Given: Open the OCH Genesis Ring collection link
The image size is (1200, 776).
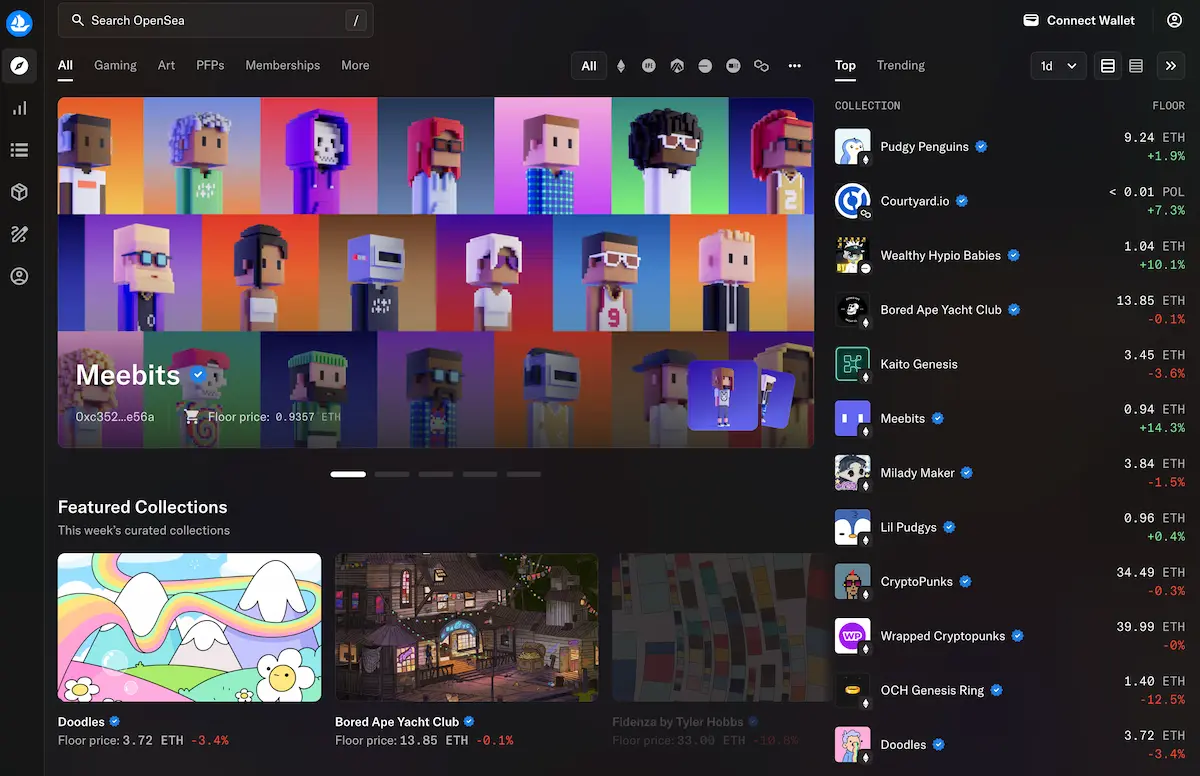Looking at the screenshot, I should 933,691.
